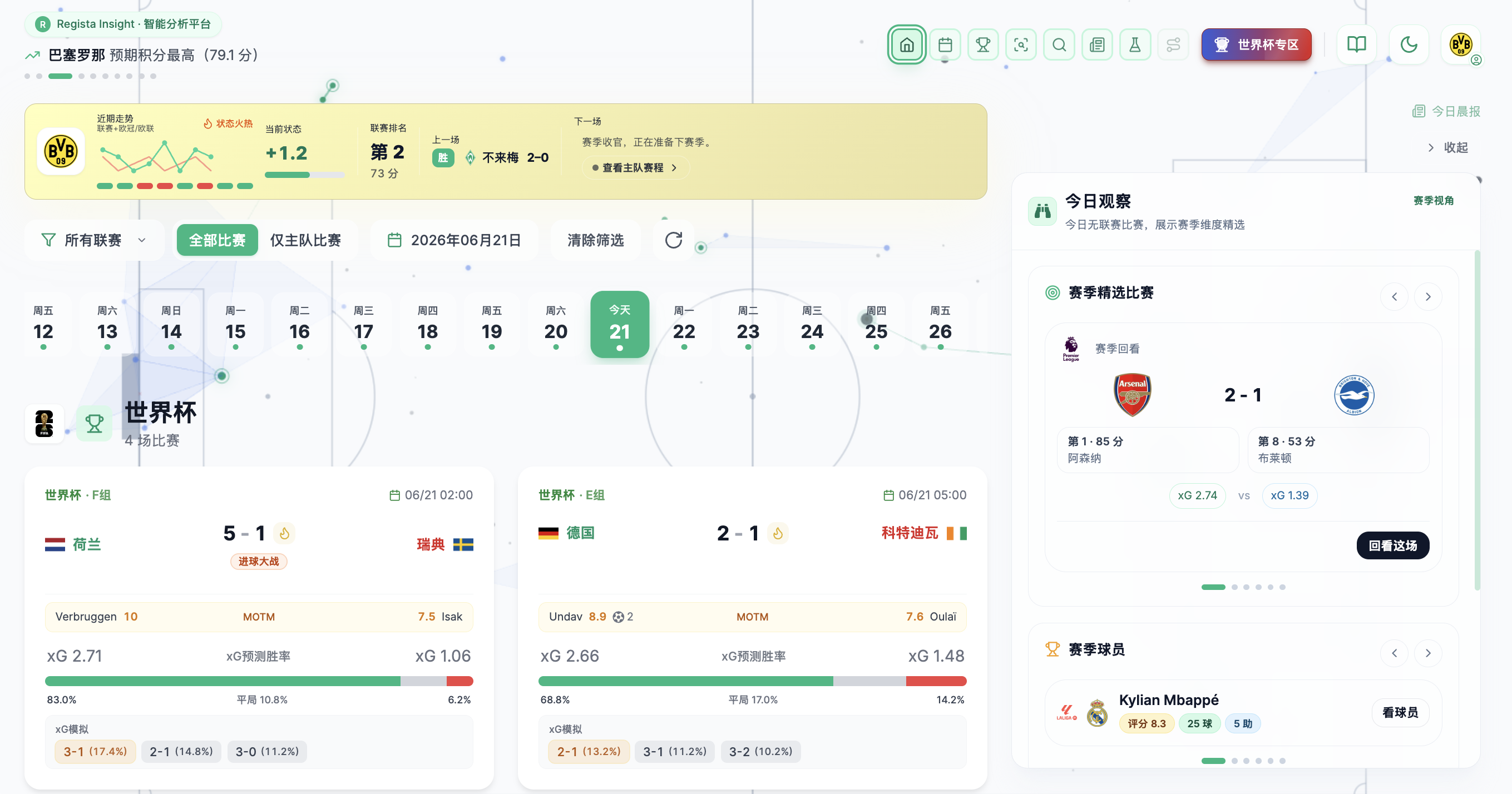The height and width of the screenshot is (794, 1512).
Task: Open 查看主队赛程 link with chevron
Action: [635, 168]
